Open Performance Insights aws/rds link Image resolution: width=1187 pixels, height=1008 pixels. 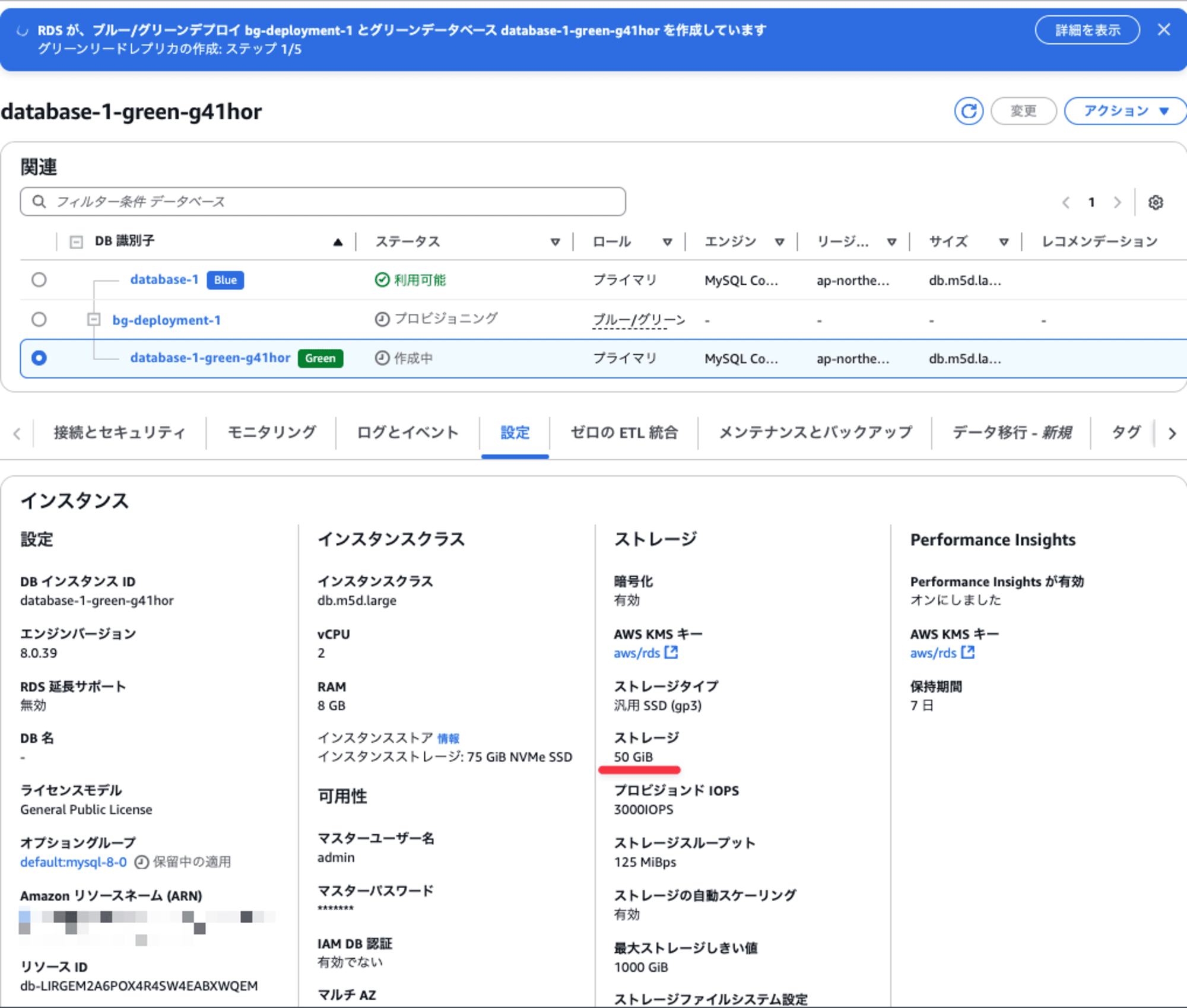(x=934, y=653)
